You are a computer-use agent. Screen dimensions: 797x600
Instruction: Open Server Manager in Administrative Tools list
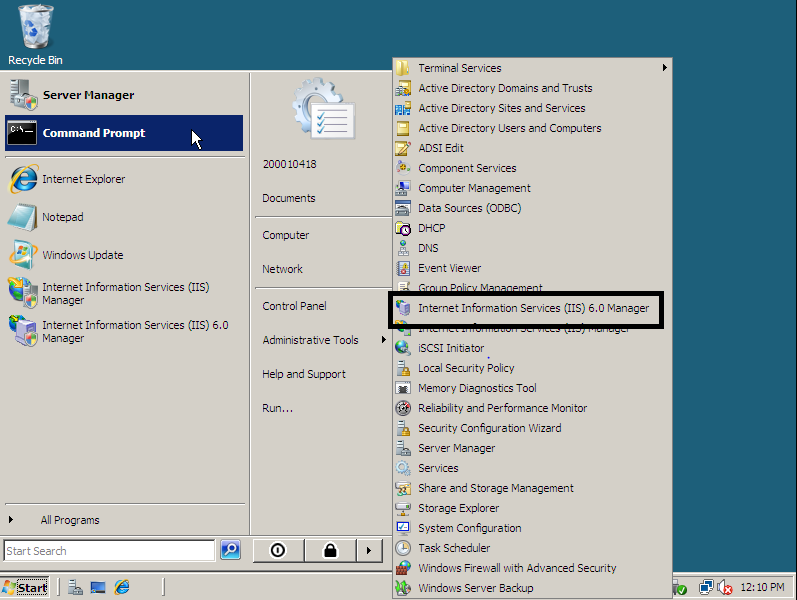(x=533, y=448)
